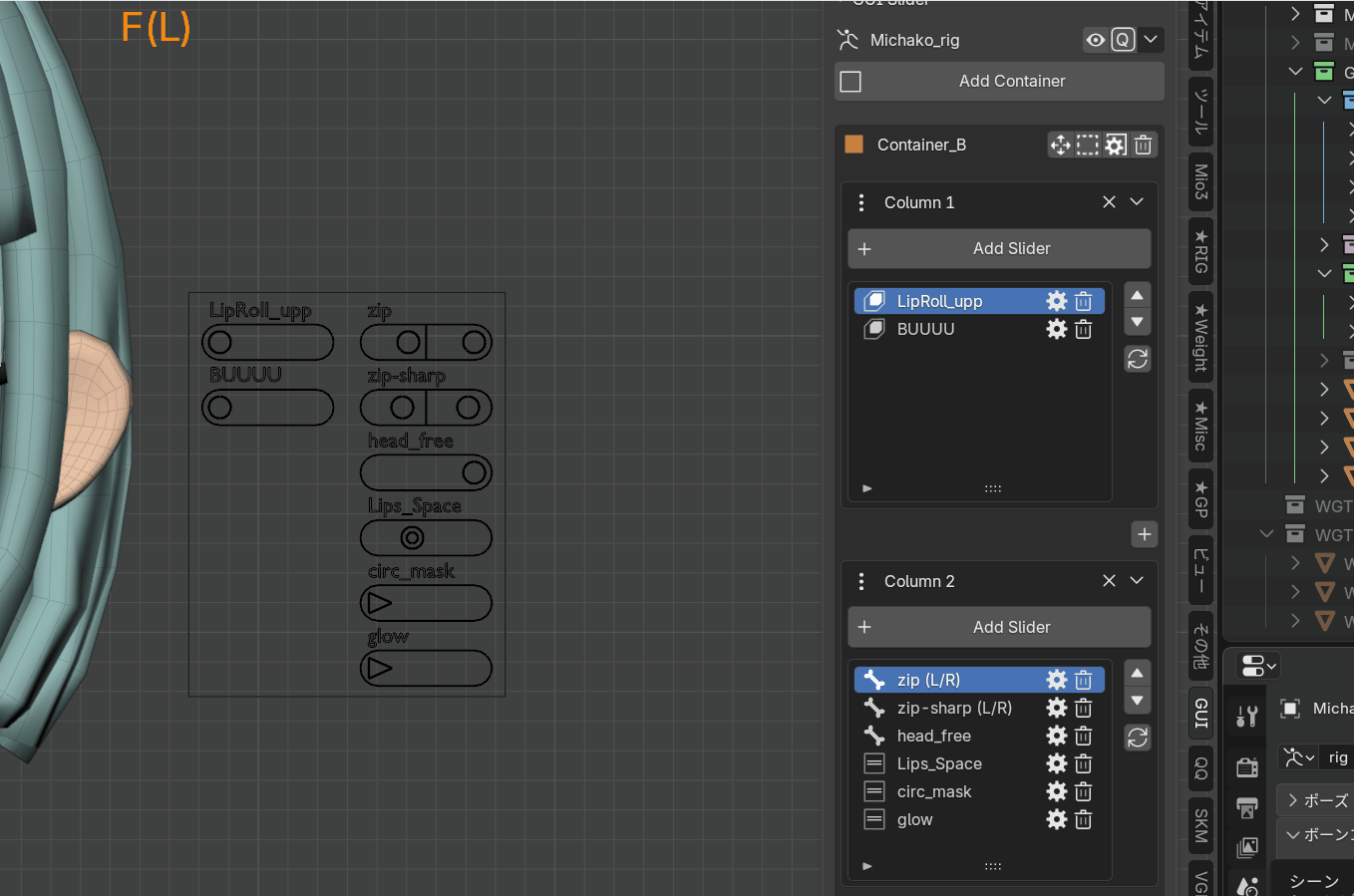
Task: Toggle the eye visibility for Michako_rig
Action: coord(1096,40)
